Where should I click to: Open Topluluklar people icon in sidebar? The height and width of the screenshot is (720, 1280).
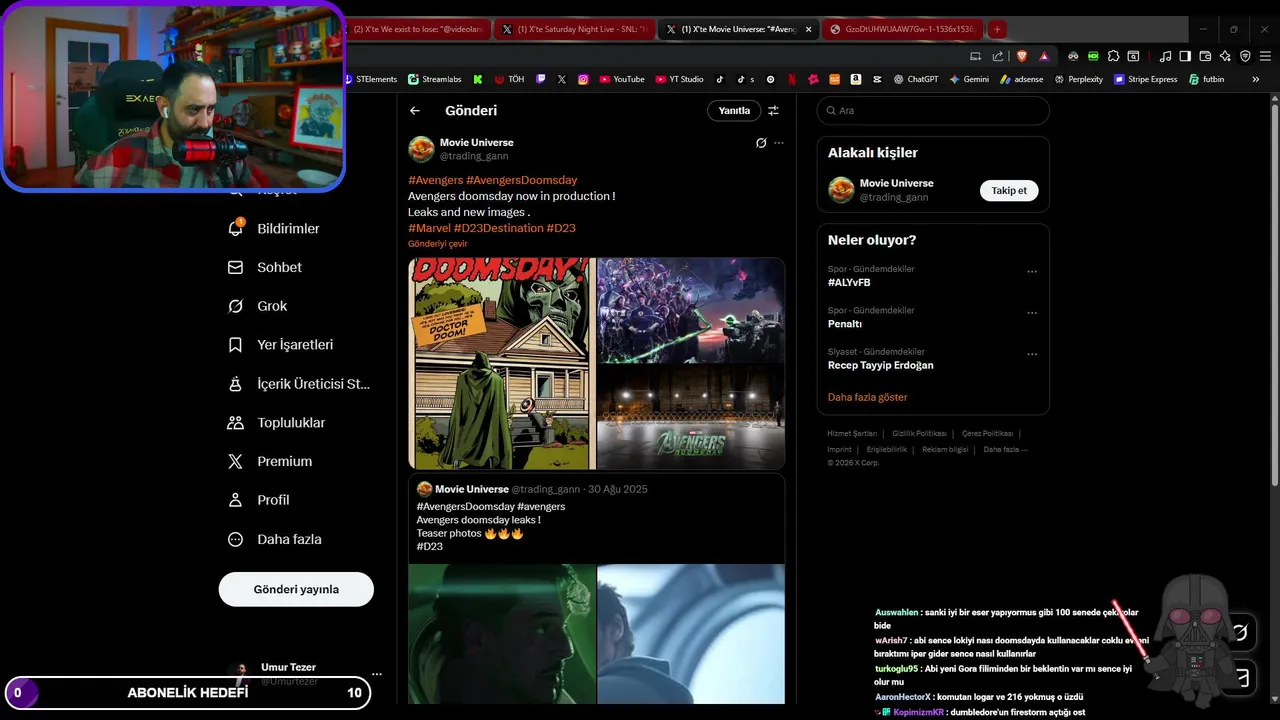[x=236, y=422]
